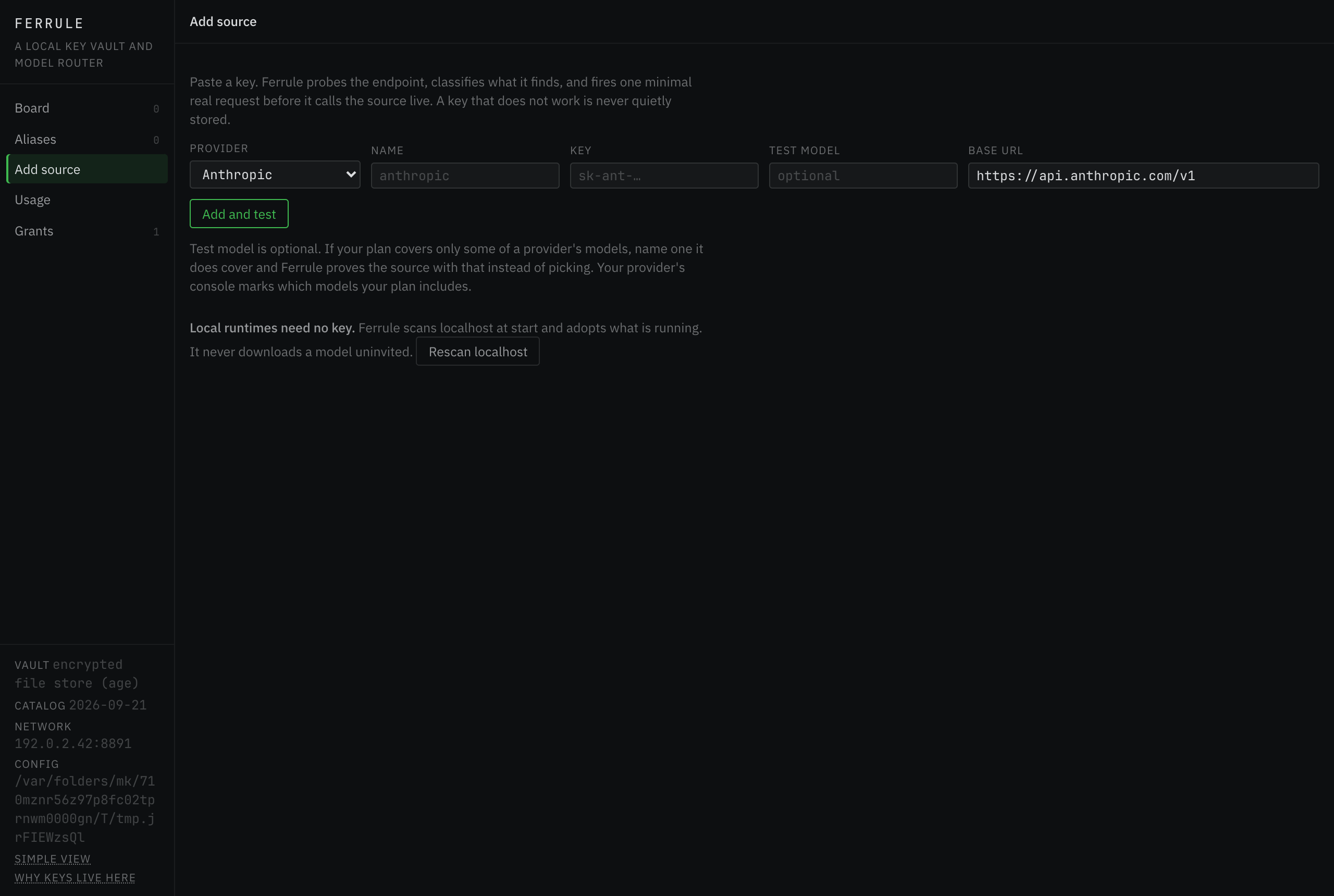Expand the Provider dropdown set to Anthropic

pyautogui.click(x=275, y=175)
